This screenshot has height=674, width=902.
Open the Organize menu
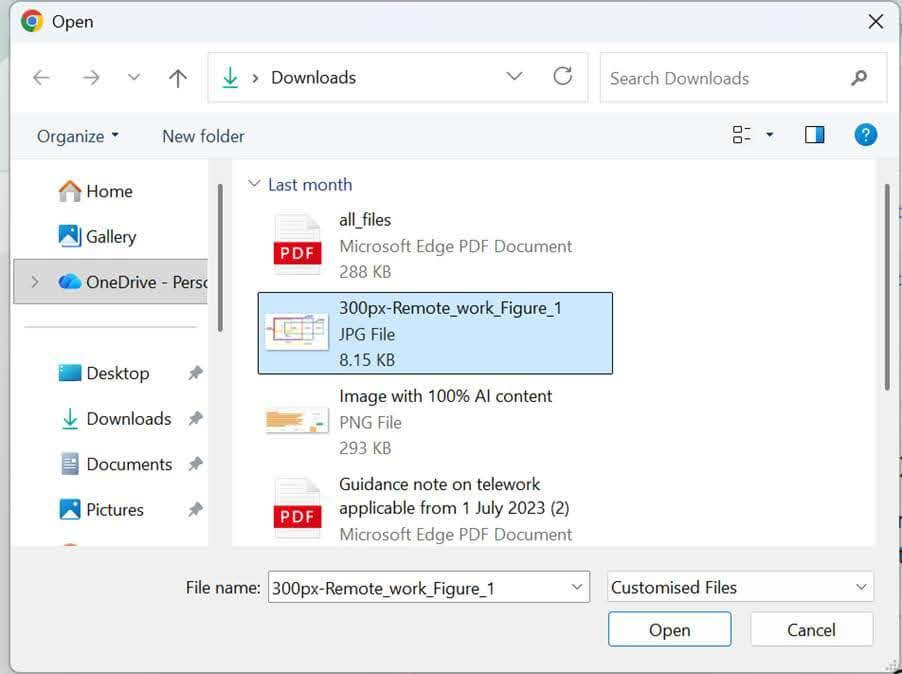(77, 136)
